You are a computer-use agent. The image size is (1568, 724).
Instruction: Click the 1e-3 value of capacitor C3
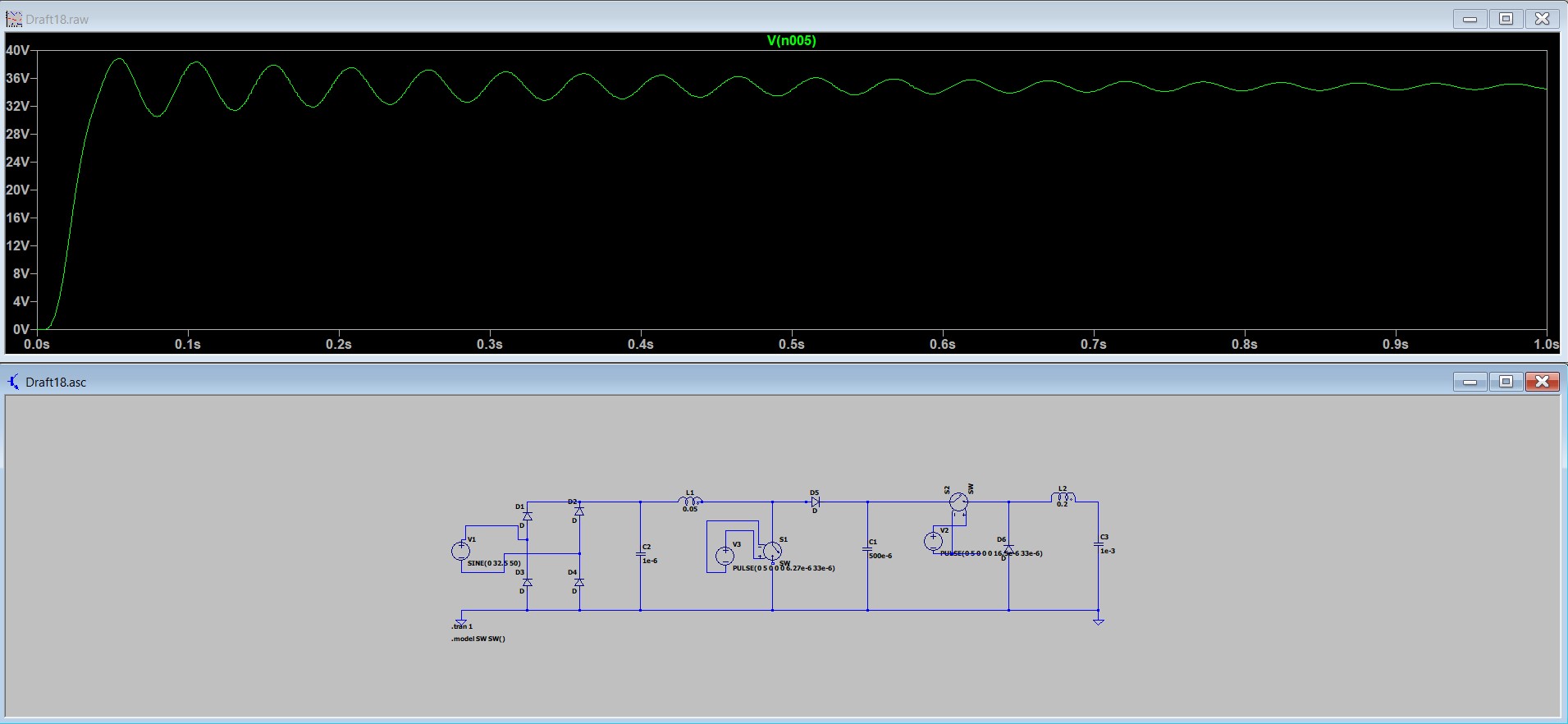(1108, 551)
